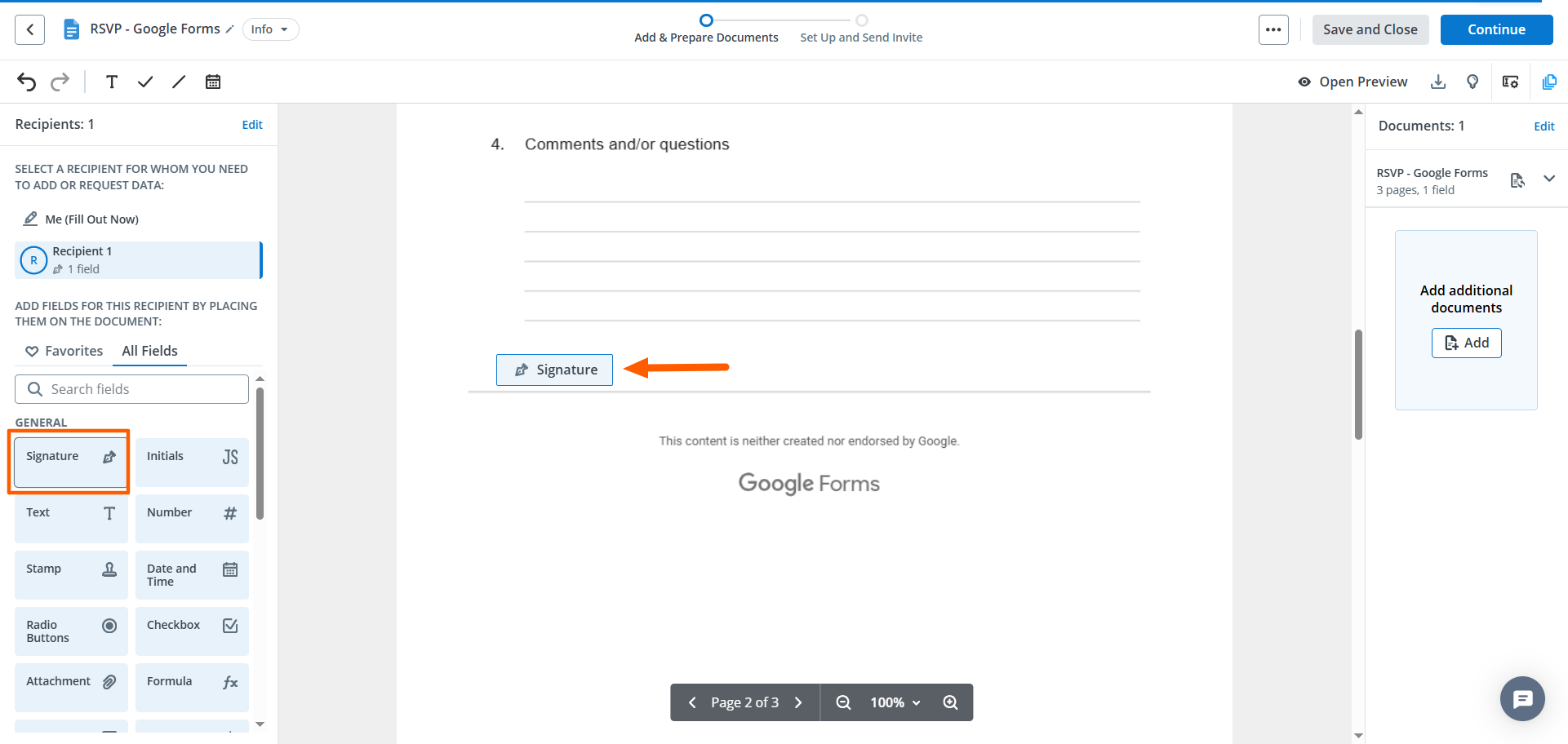The height and width of the screenshot is (744, 1568).
Task: Add additional documents with the Add button
Action: 1466,343
